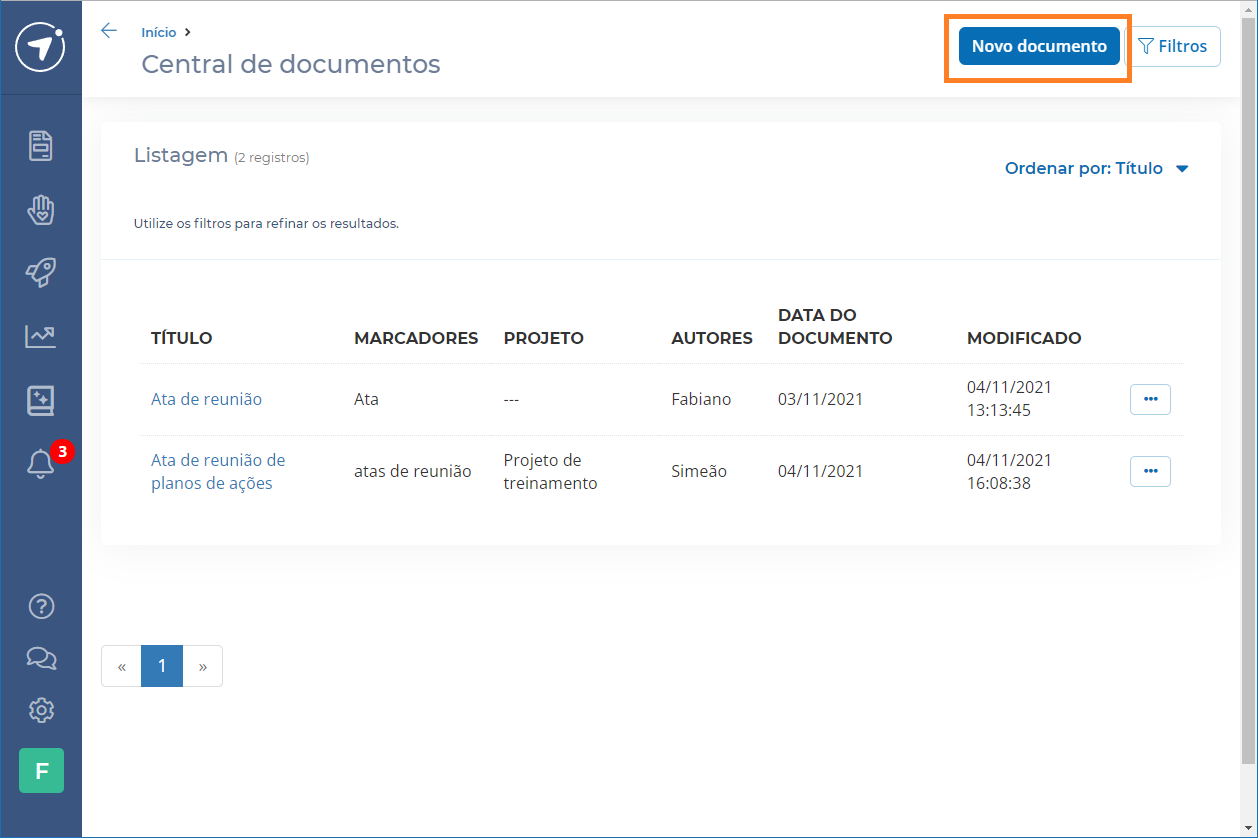
Task: Click the MARCADORES column header
Action: (x=416, y=338)
